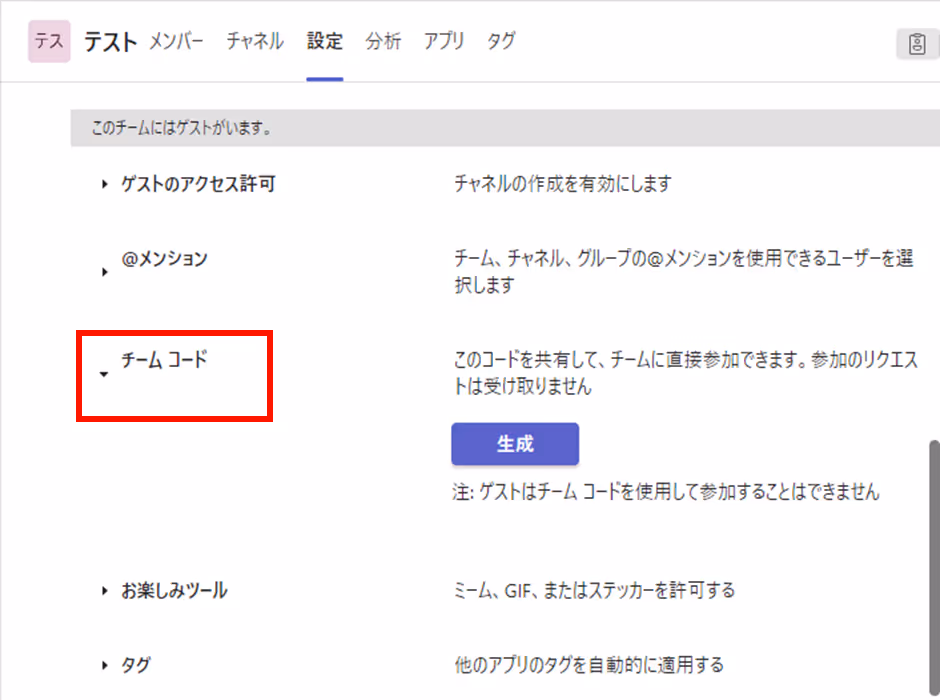Viewport: 940px width, 700px height.
Task: Click the vertical scrollbar thumb
Action: [934, 566]
